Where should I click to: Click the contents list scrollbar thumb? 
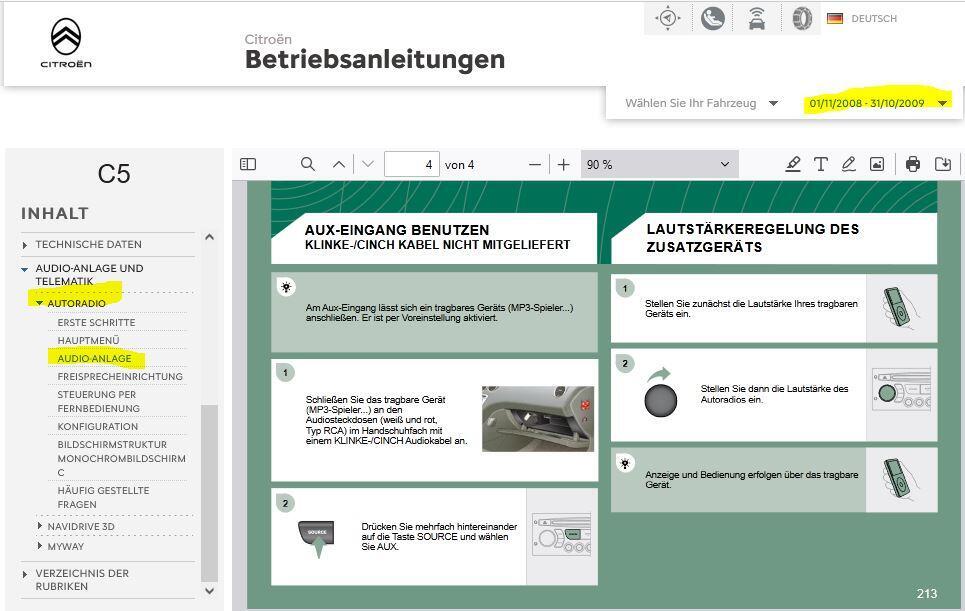[x=209, y=493]
